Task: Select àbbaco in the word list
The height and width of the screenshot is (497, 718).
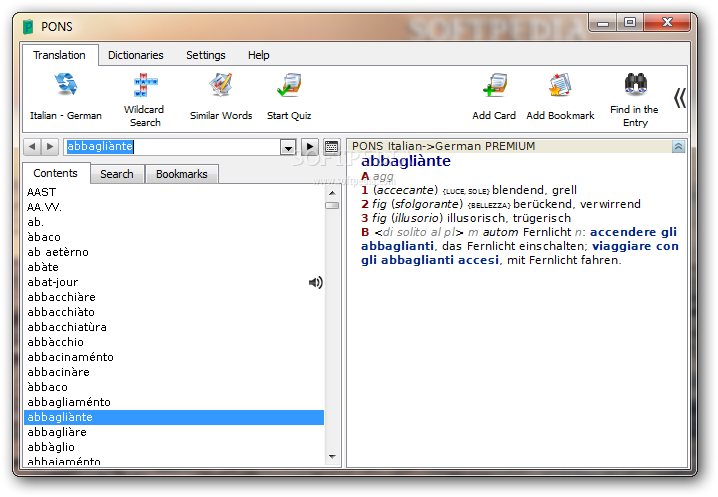Action: click(x=174, y=387)
